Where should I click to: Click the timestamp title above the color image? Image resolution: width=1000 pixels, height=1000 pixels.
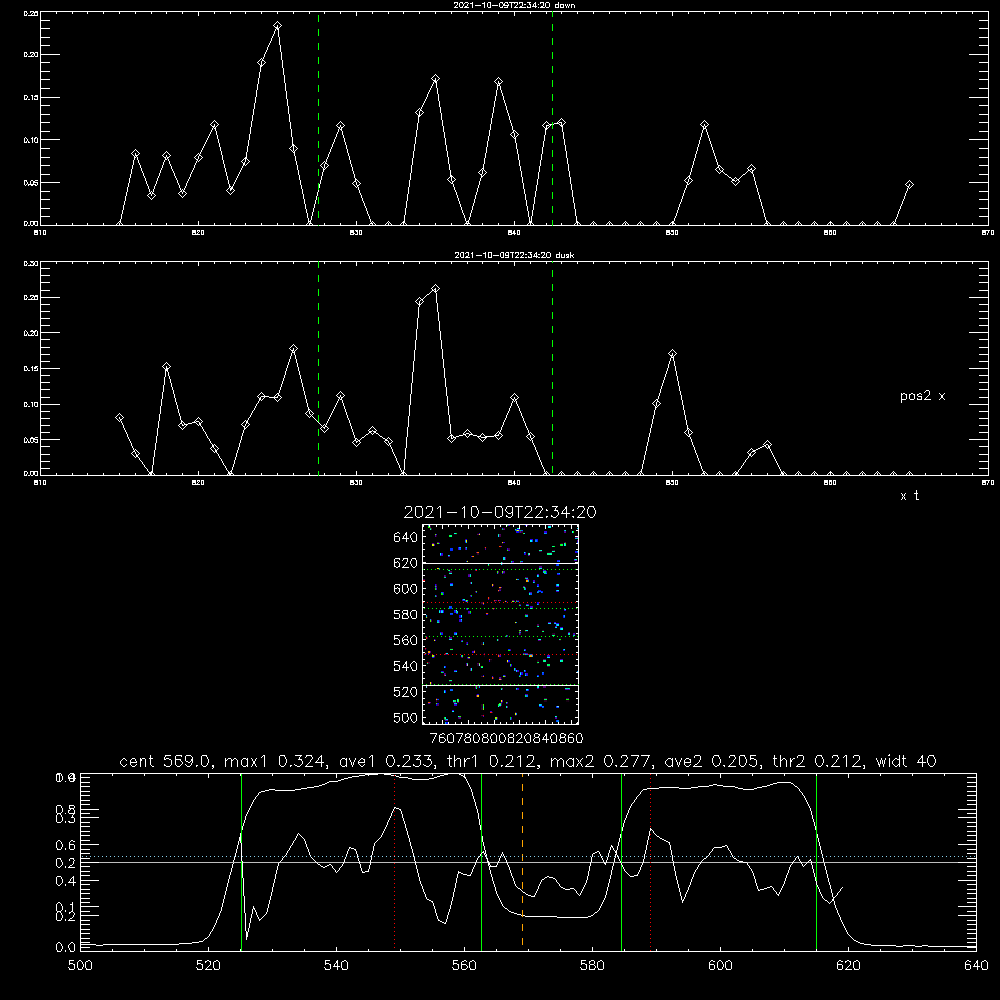click(x=500, y=512)
